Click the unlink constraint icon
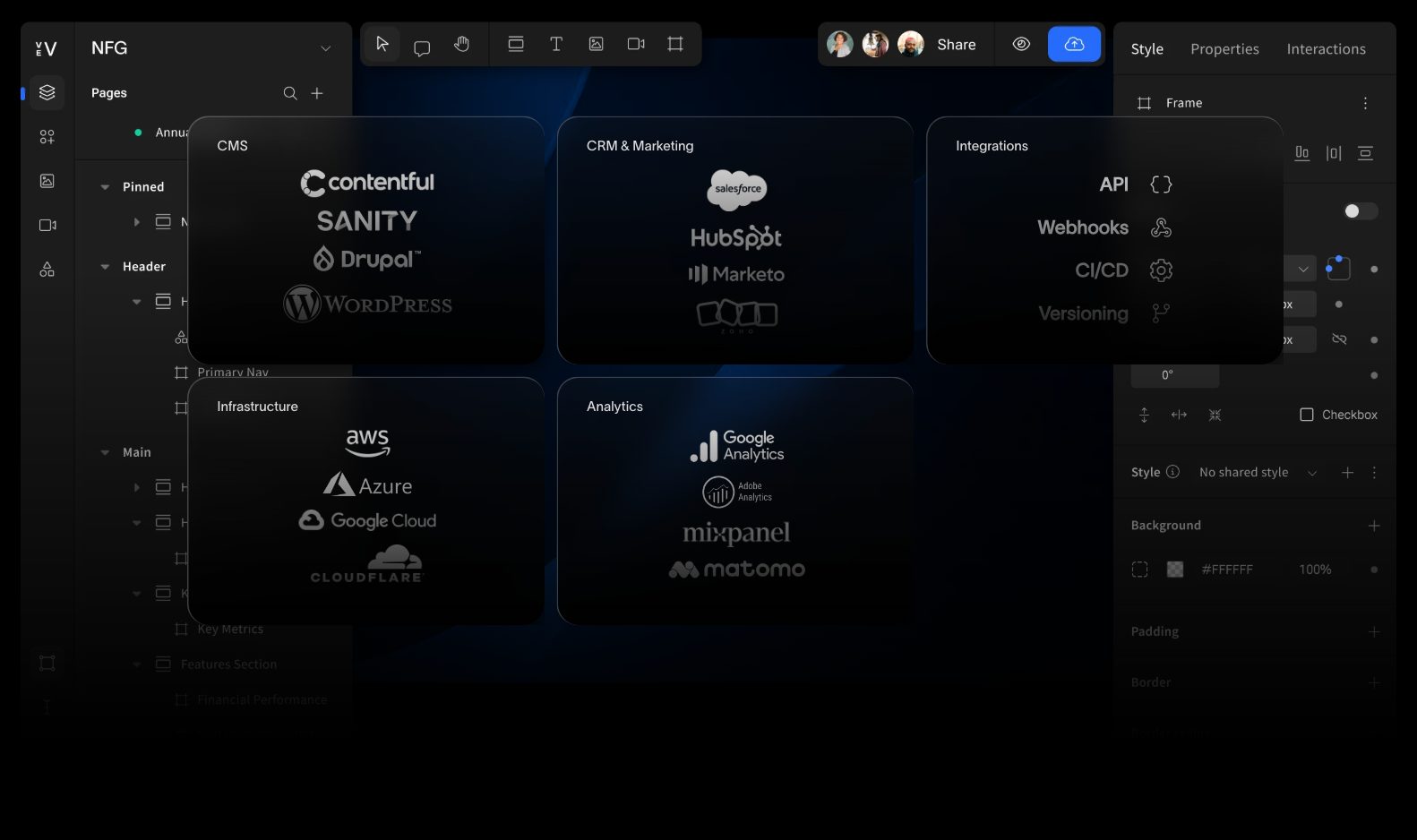The image size is (1417, 840). click(1339, 339)
